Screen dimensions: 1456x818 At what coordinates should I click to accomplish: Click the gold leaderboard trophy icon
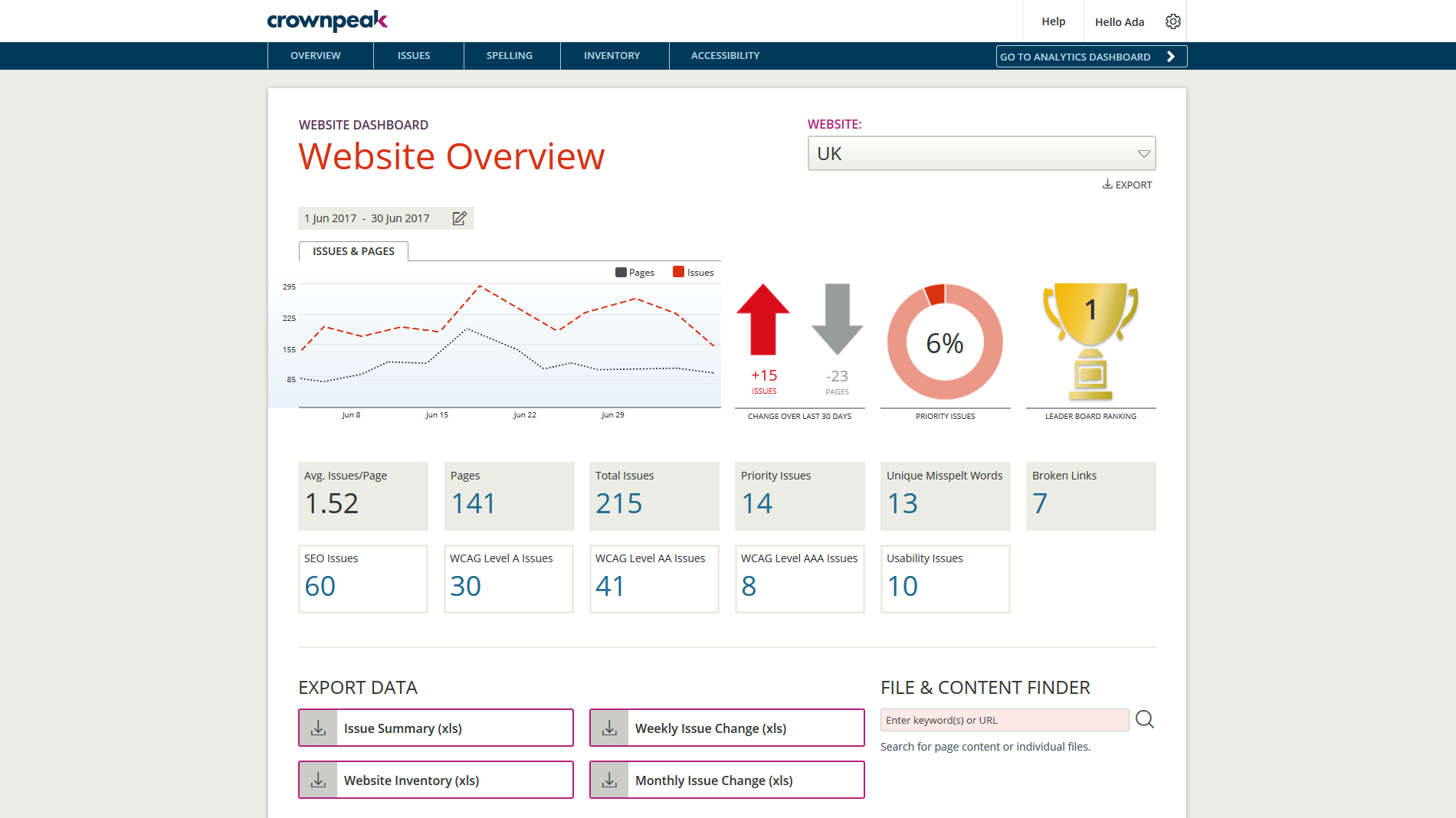coord(1090,341)
